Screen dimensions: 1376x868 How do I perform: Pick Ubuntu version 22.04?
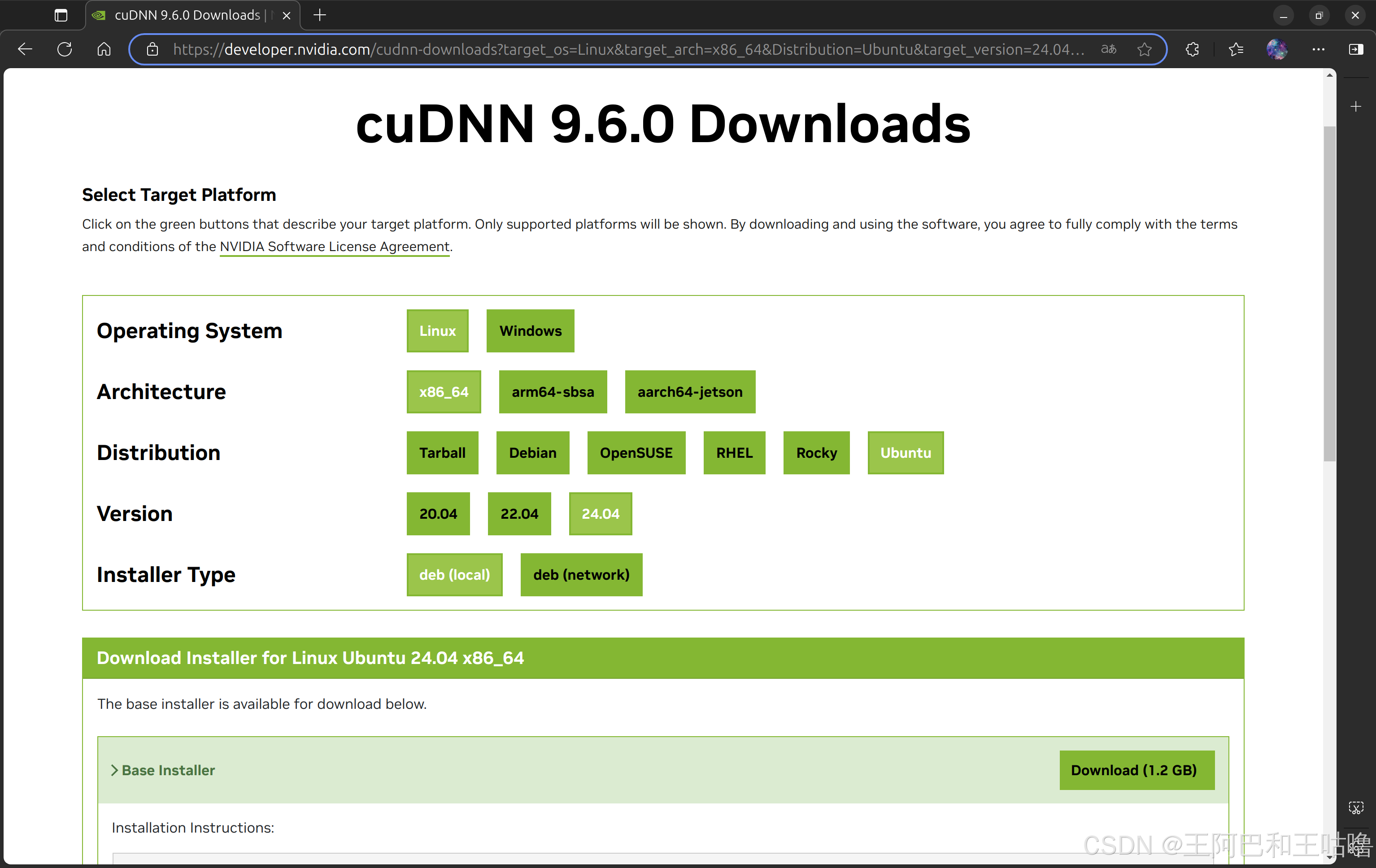click(x=519, y=514)
